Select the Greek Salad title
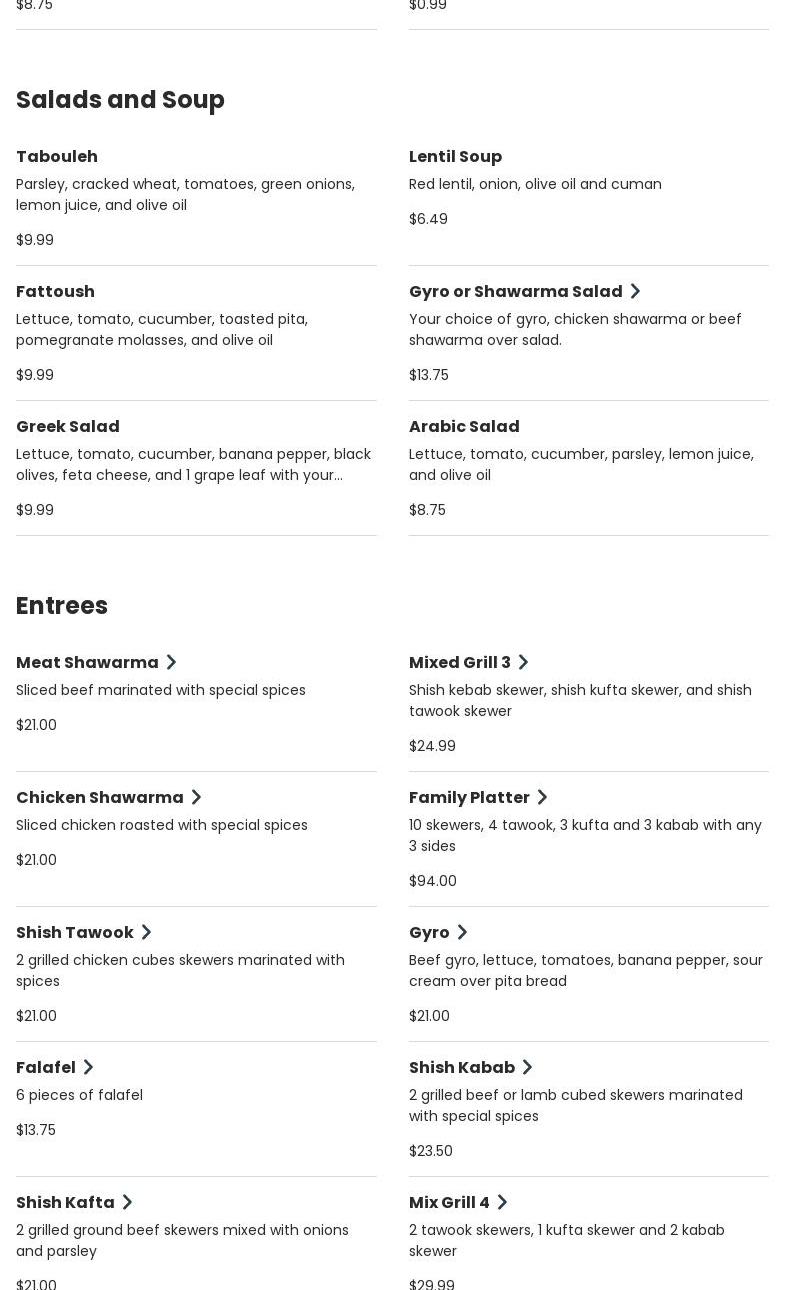This screenshot has width=785, height=1290. click(68, 427)
